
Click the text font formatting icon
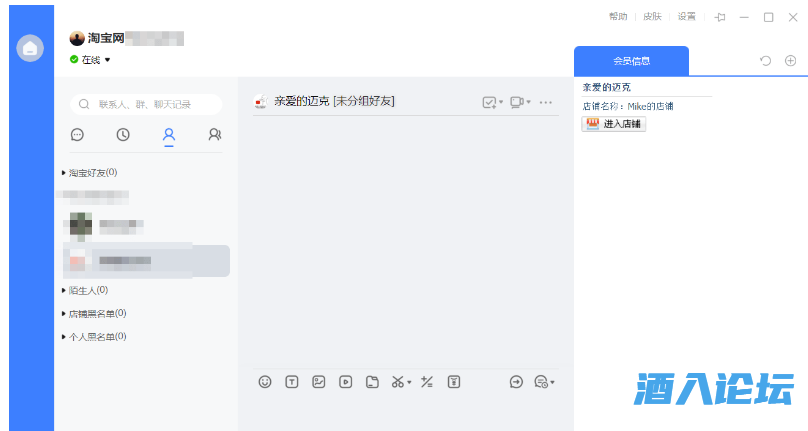tap(292, 381)
